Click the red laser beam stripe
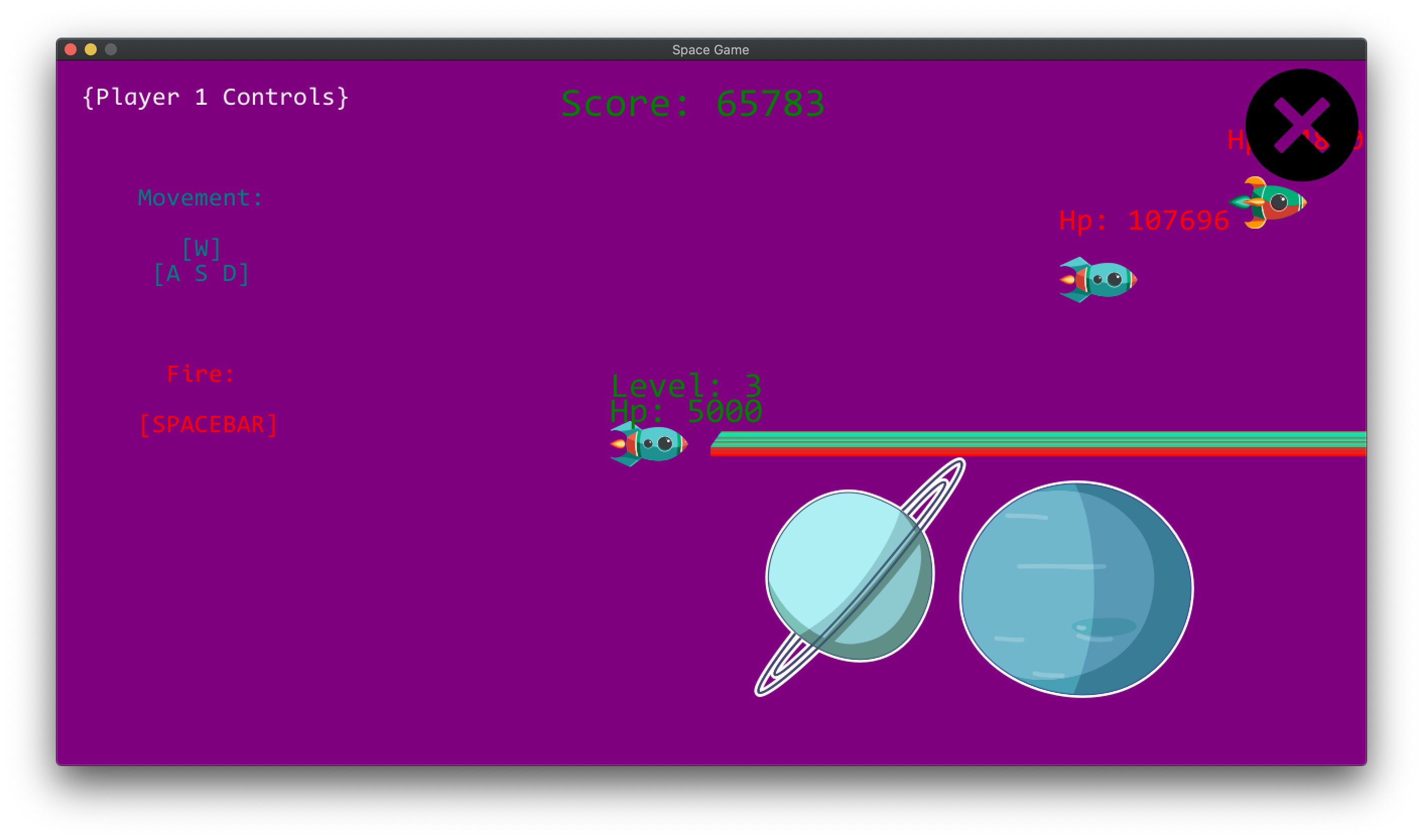Image resolution: width=1423 pixels, height=840 pixels. 962,453
